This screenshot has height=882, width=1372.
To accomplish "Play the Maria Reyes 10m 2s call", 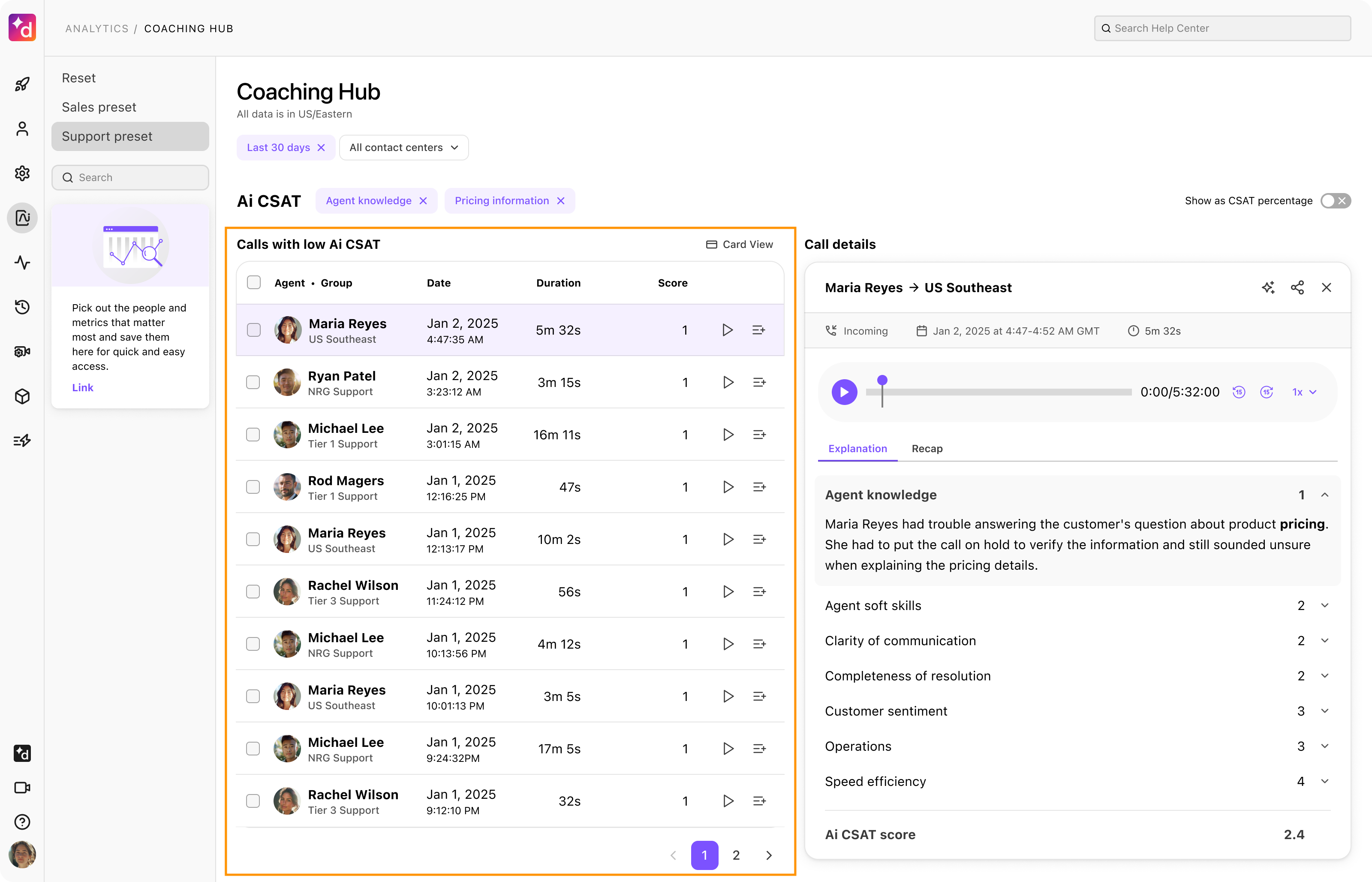I will pyautogui.click(x=728, y=540).
